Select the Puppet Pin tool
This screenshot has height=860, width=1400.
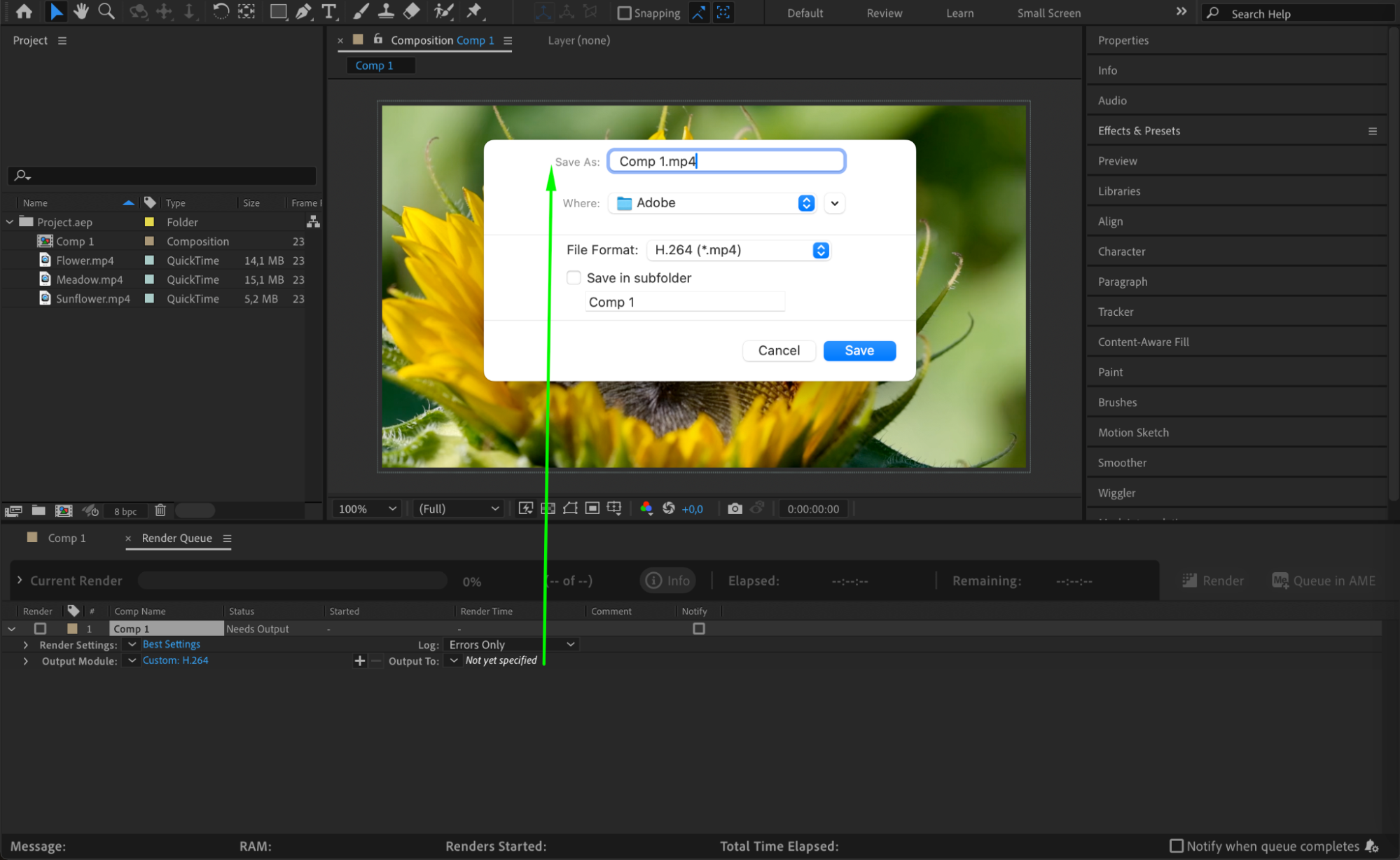[x=474, y=11]
